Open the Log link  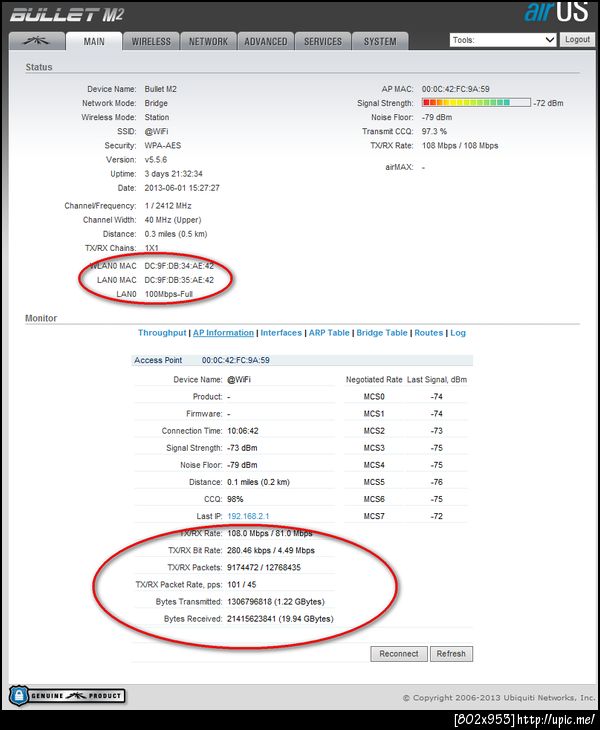458,333
